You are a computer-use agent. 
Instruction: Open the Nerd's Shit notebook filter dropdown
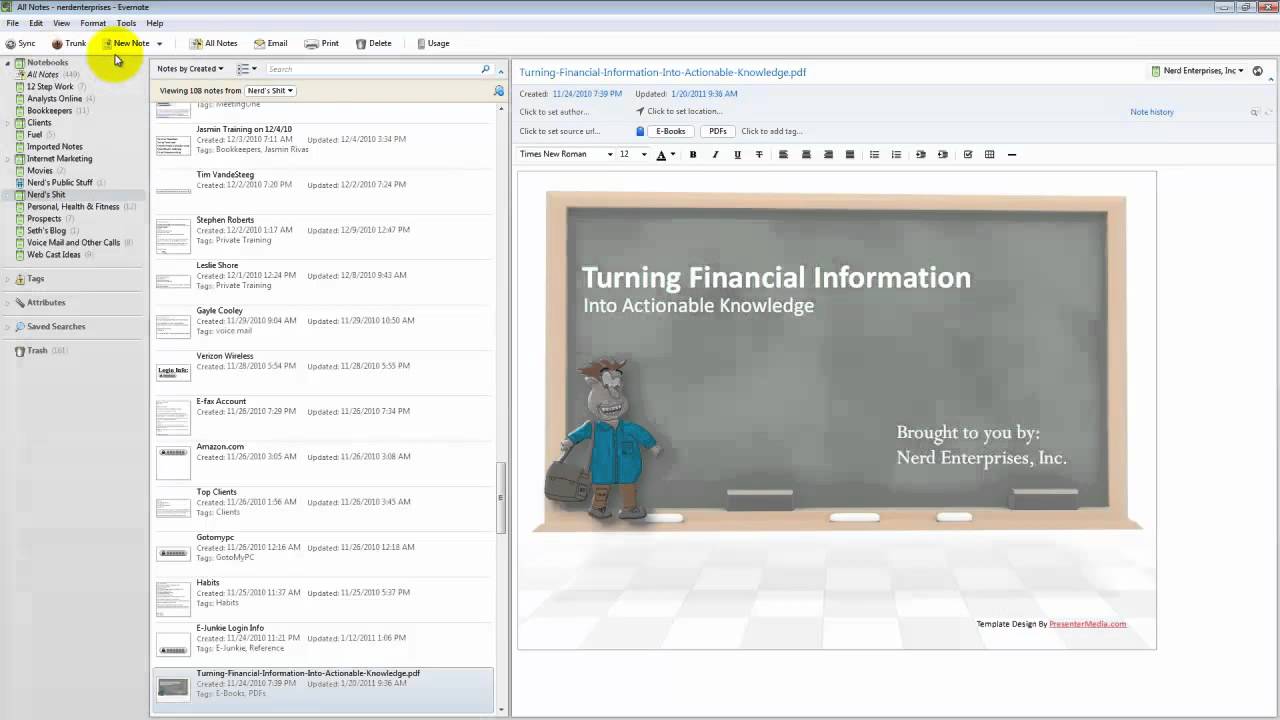270,90
